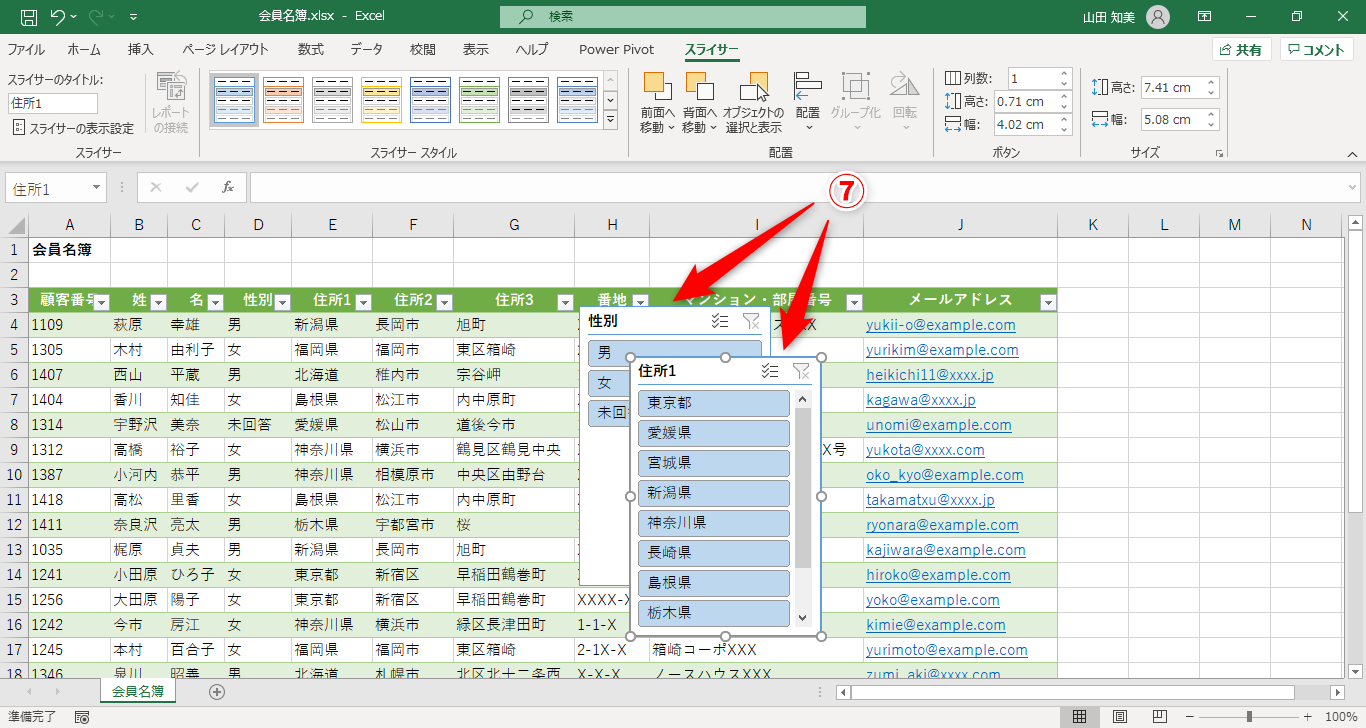
Task: Click the fx insert function icon
Action: coord(228,187)
